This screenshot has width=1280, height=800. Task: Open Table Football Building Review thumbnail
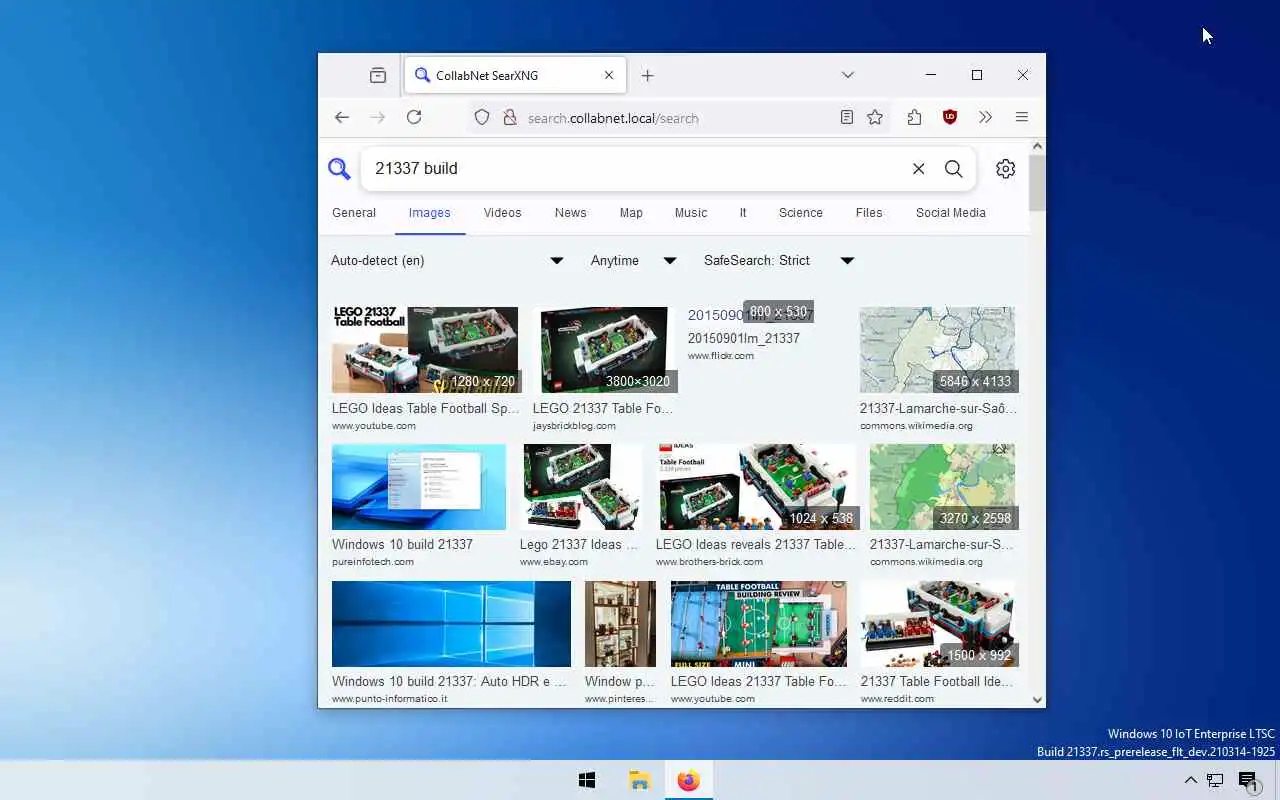pyautogui.click(x=759, y=624)
